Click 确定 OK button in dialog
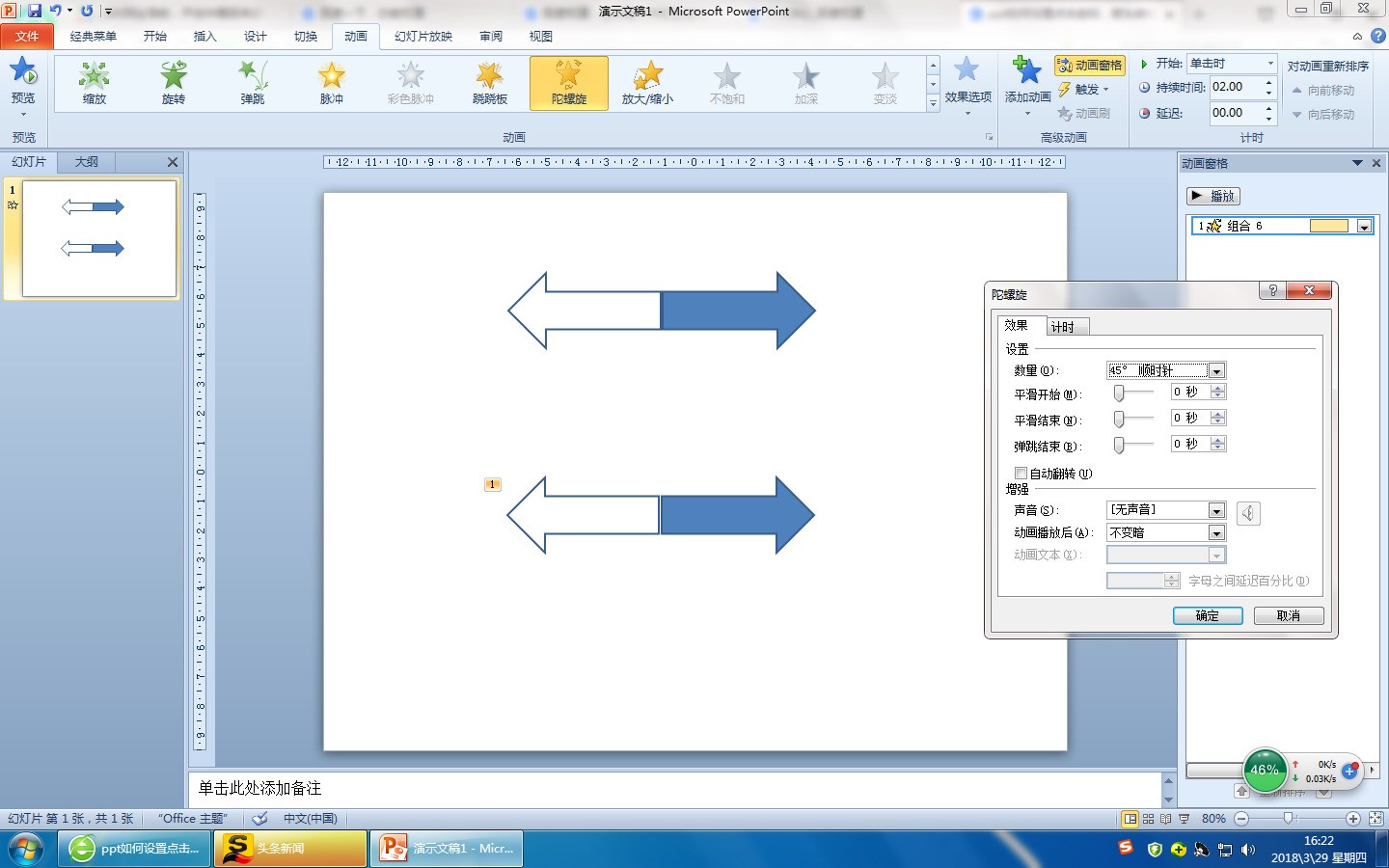 tap(1208, 615)
